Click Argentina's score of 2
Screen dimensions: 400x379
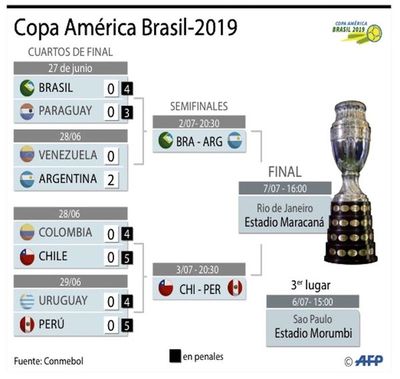point(111,180)
